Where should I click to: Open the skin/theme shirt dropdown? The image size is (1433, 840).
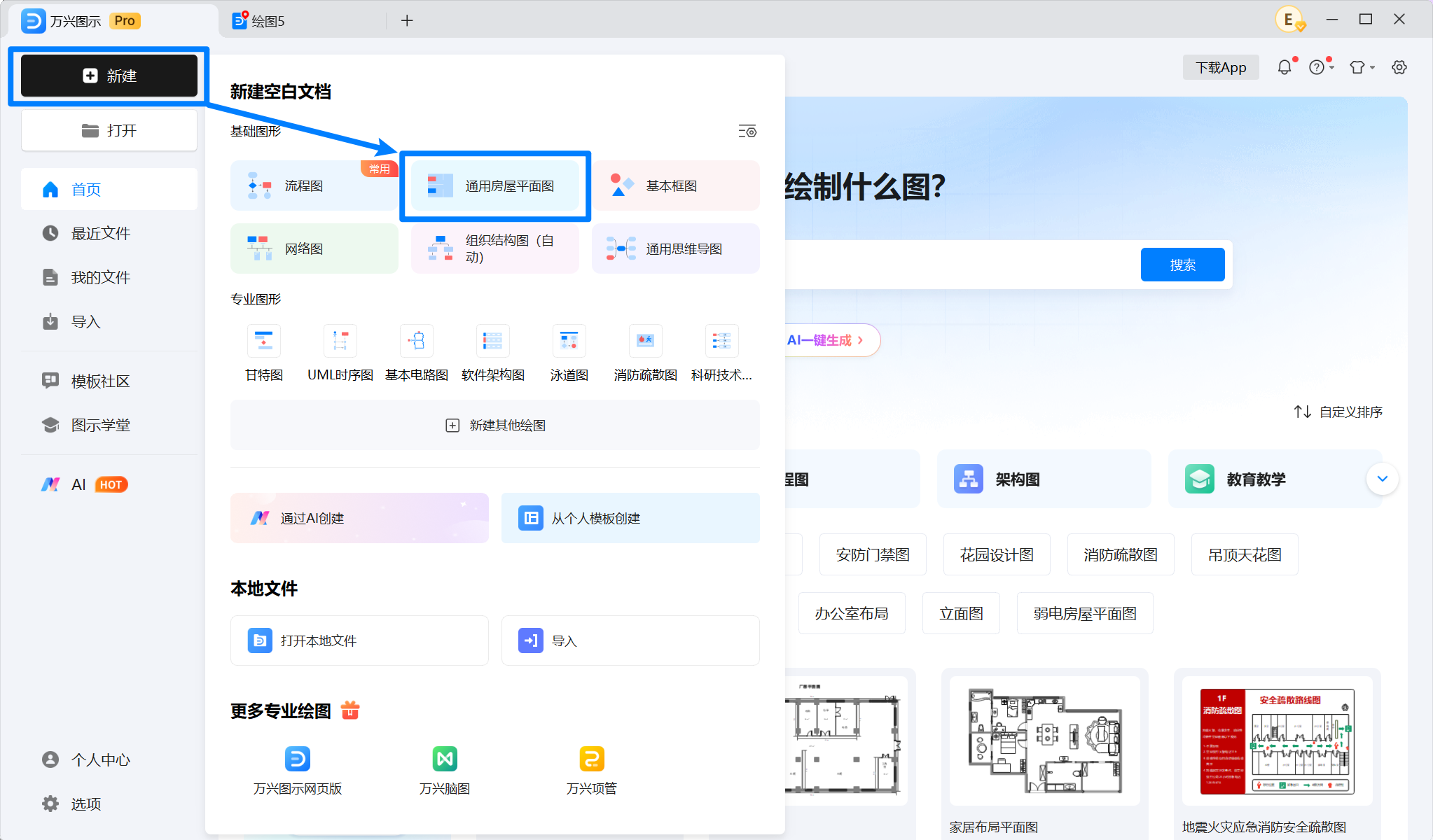click(x=1362, y=67)
